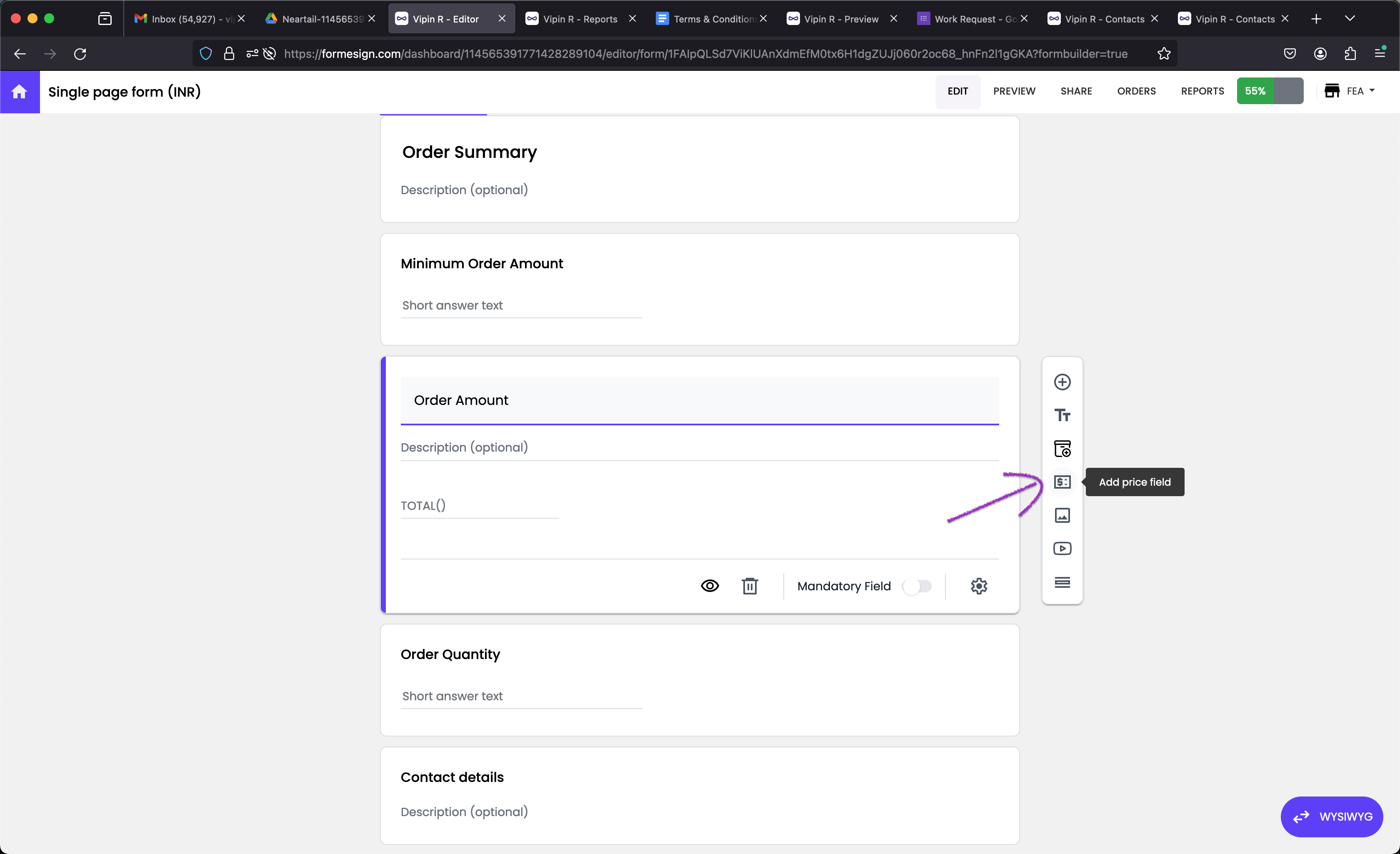Switch to WYSIWYG editor mode

point(1331,817)
